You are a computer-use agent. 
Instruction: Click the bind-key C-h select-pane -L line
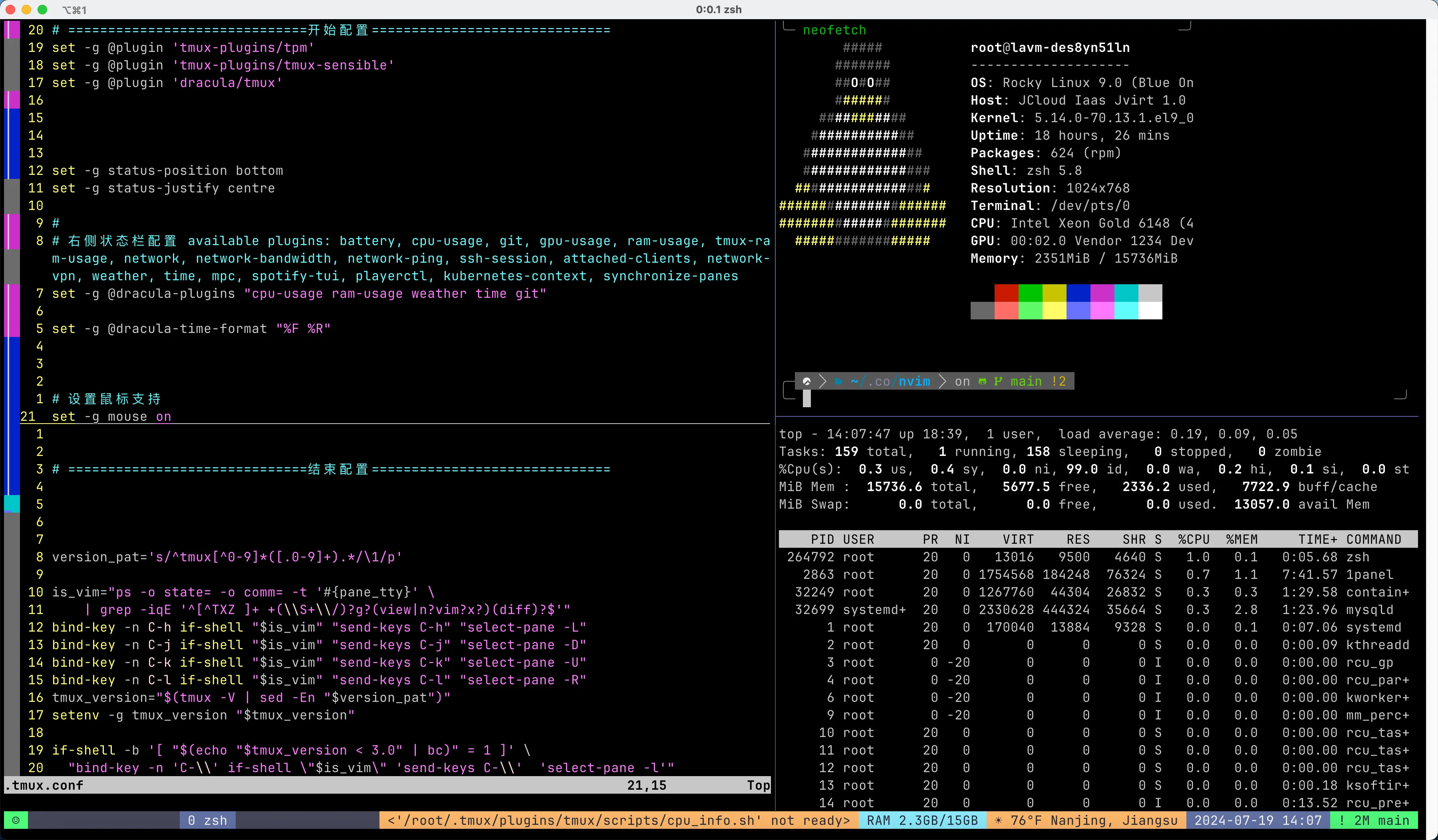coord(319,627)
